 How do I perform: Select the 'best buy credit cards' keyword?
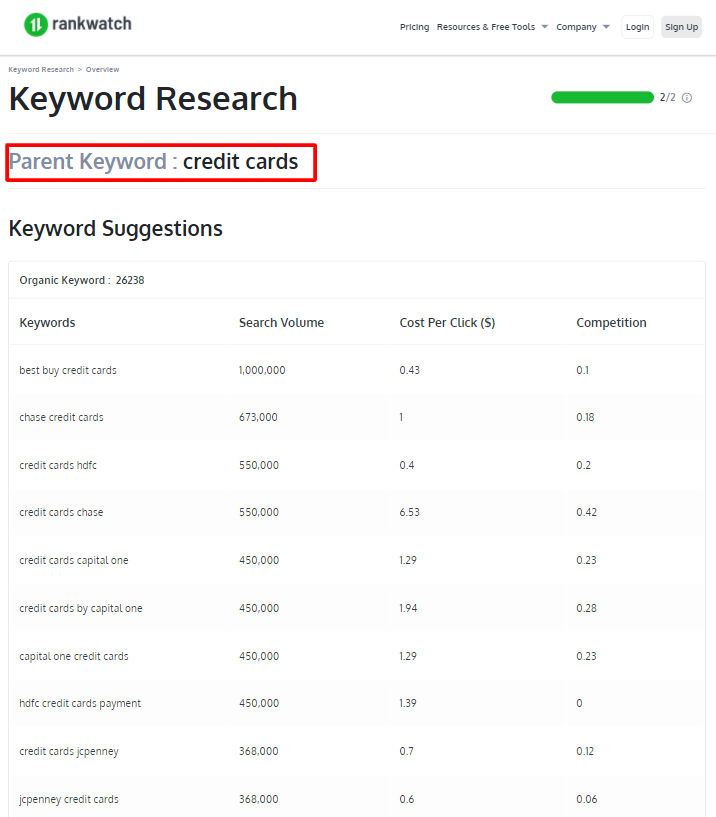click(68, 370)
